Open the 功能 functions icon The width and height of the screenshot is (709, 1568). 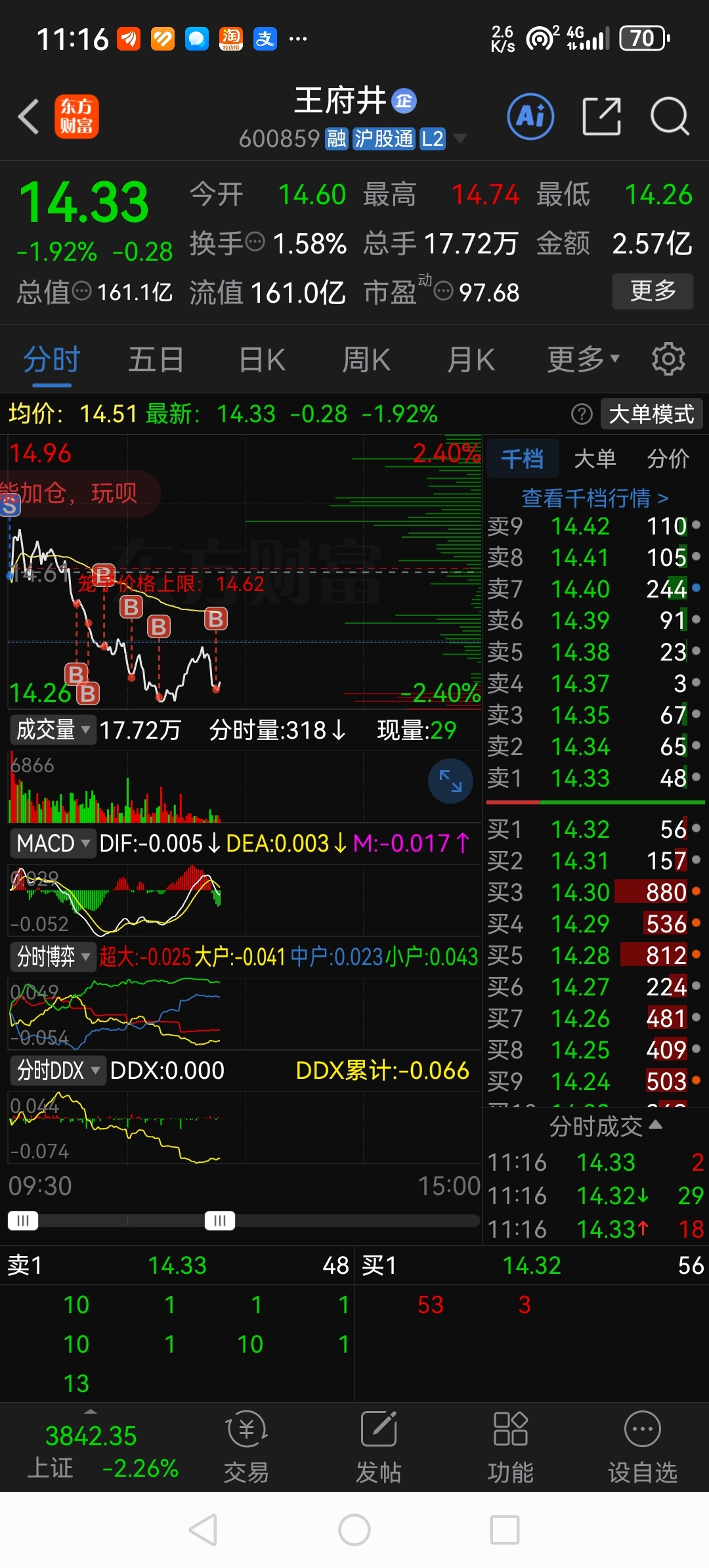tap(511, 1448)
